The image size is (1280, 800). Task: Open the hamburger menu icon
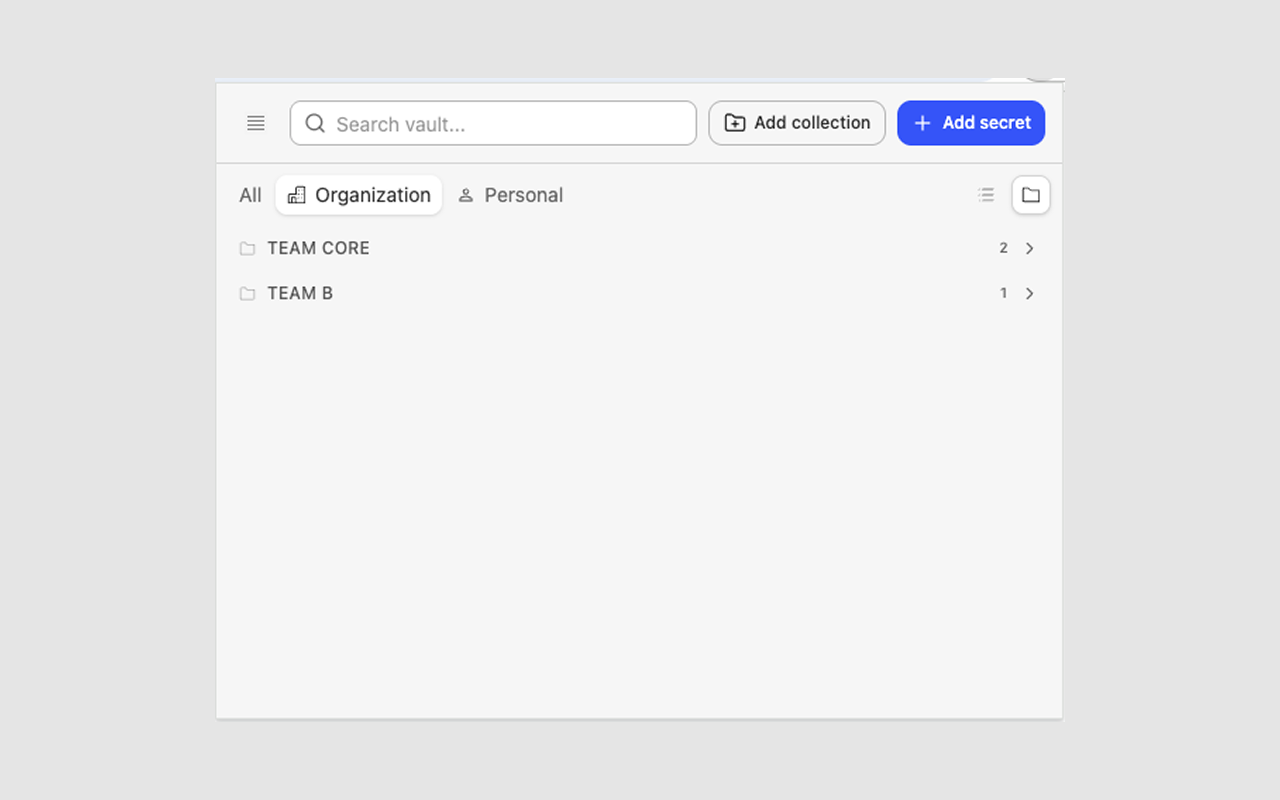256,123
